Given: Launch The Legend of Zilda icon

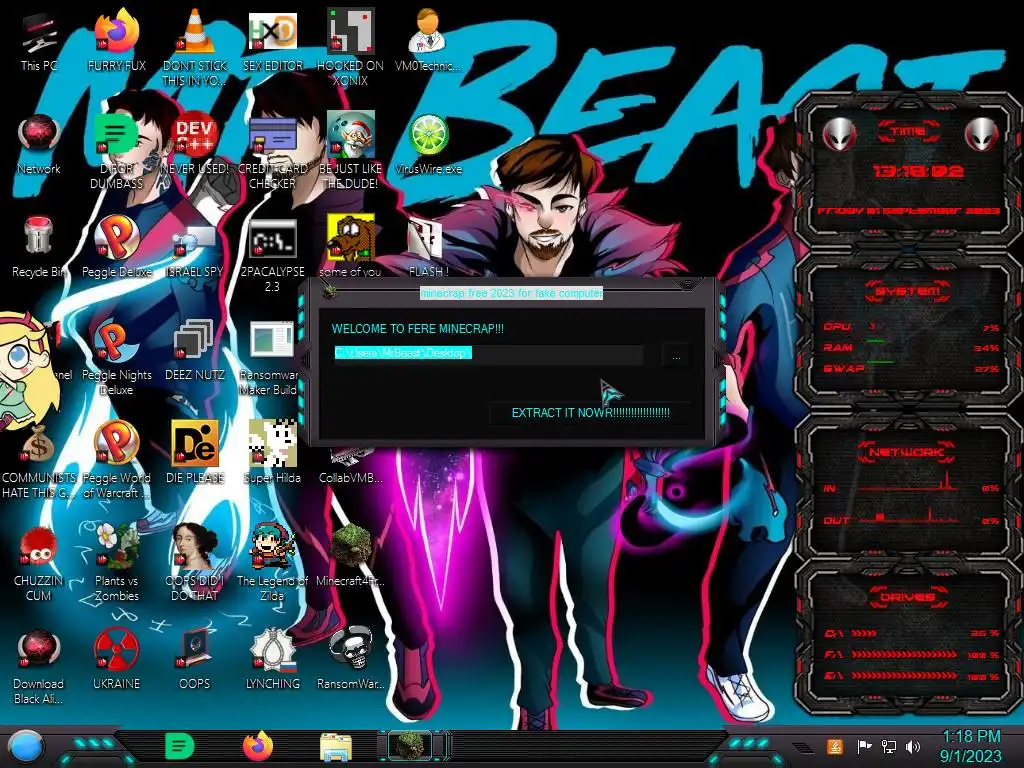Looking at the screenshot, I should [272, 563].
